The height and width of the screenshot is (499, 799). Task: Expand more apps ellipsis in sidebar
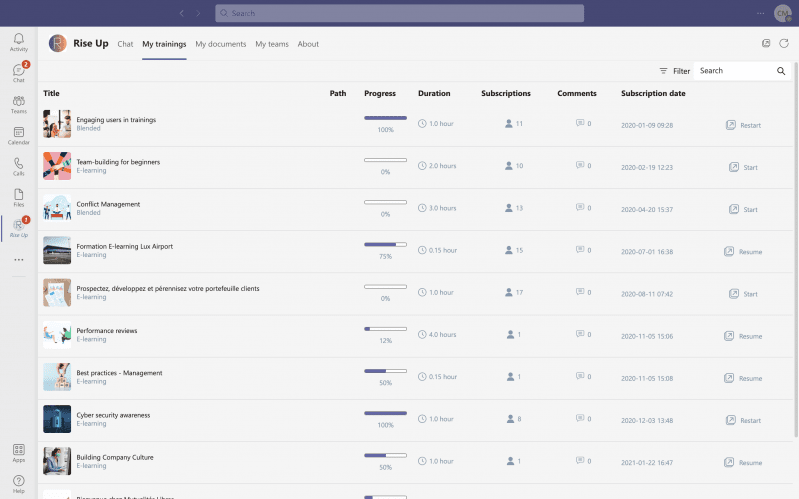pyautogui.click(x=18, y=259)
